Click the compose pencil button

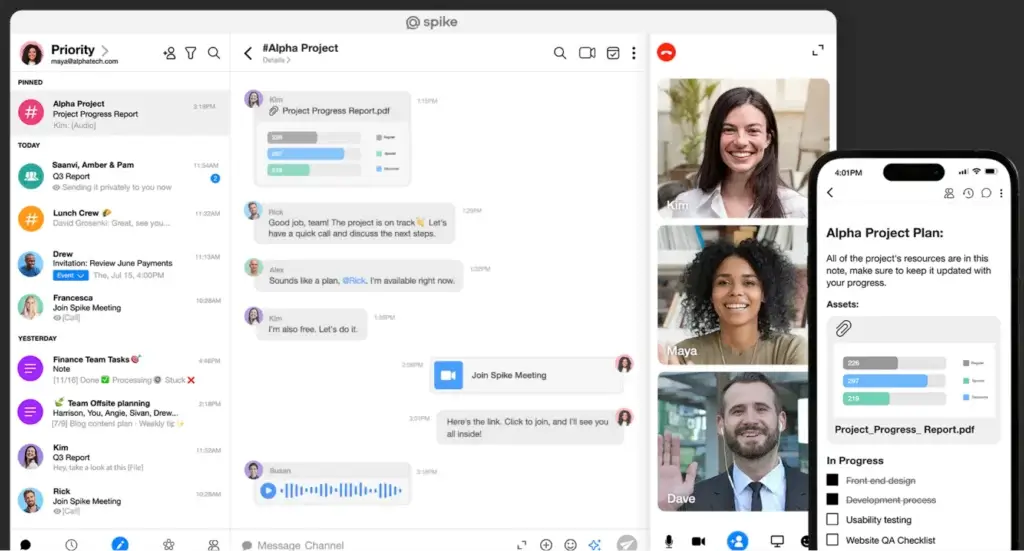pyautogui.click(x=120, y=544)
